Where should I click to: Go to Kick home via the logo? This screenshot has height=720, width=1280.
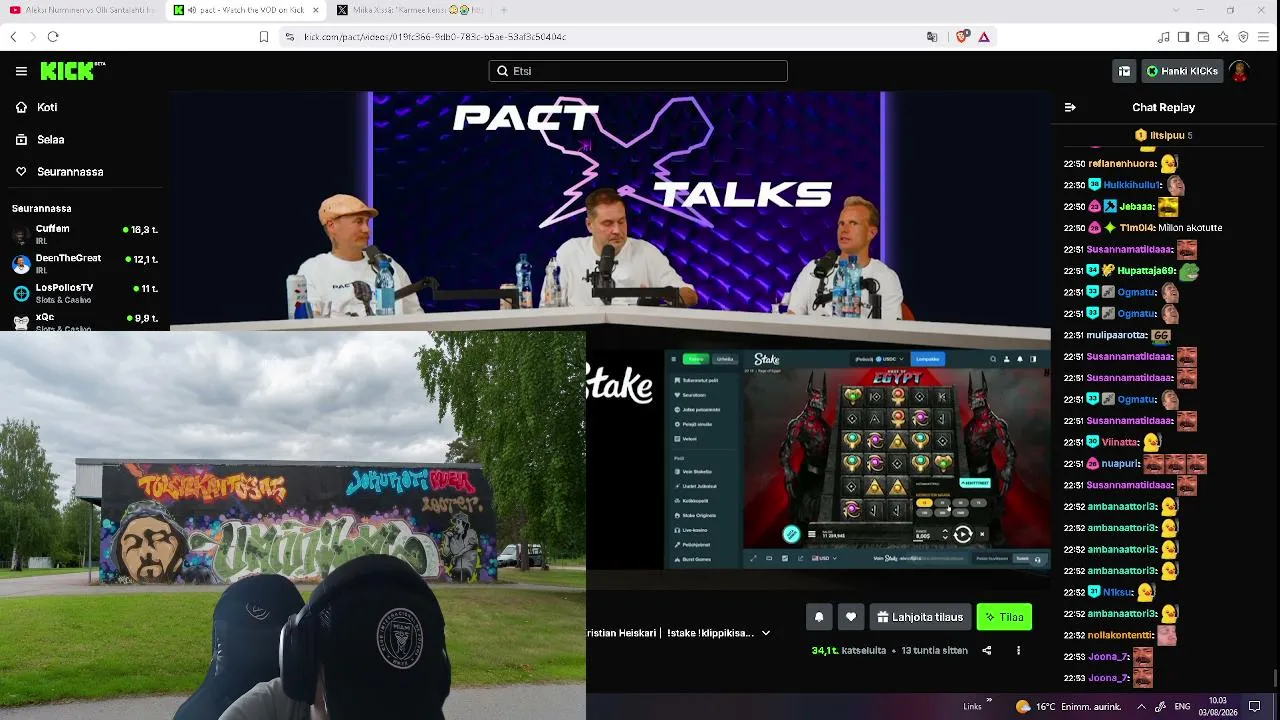(72, 71)
